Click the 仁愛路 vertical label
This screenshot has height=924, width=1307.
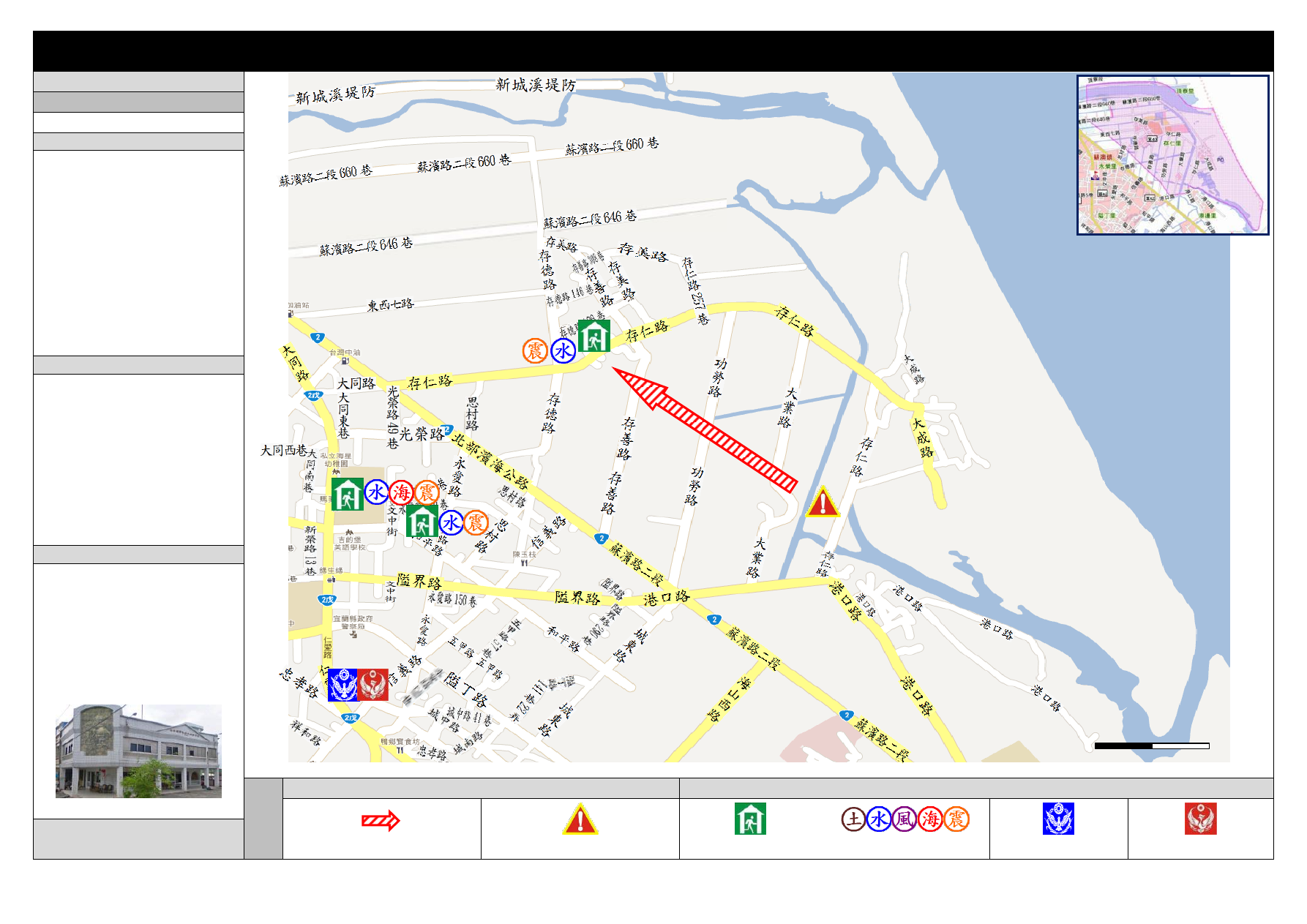[x=328, y=647]
